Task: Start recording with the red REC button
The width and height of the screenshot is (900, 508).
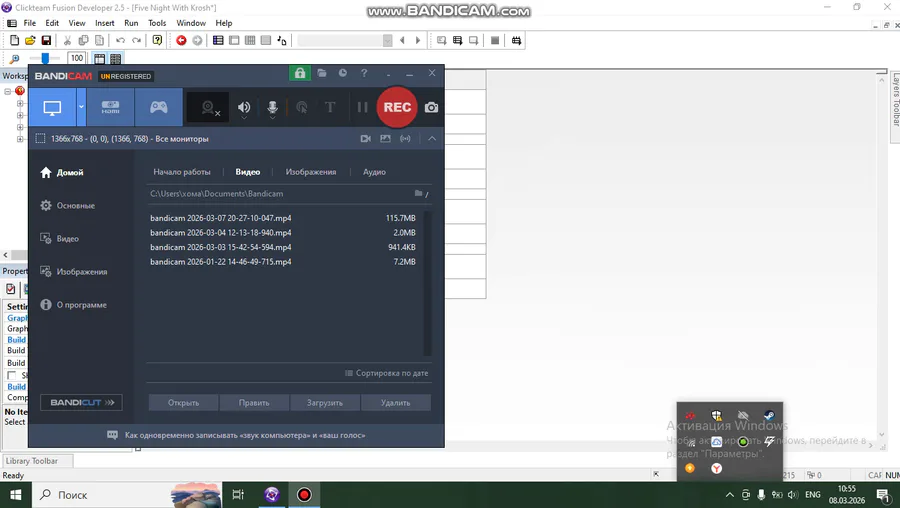Action: 397,107
